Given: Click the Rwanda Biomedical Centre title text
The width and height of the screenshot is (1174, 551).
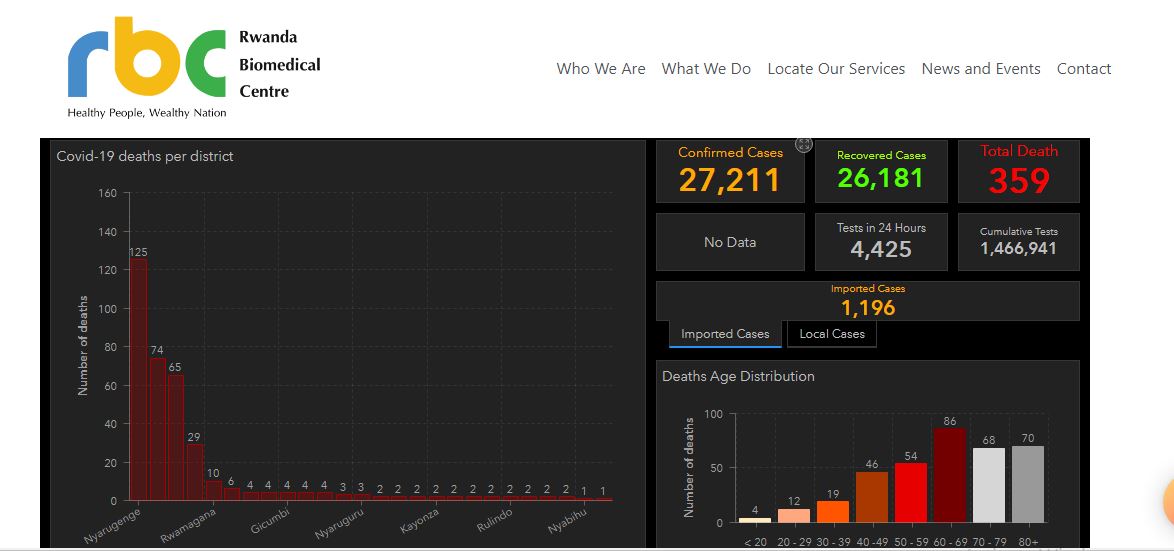Looking at the screenshot, I should 279,64.
